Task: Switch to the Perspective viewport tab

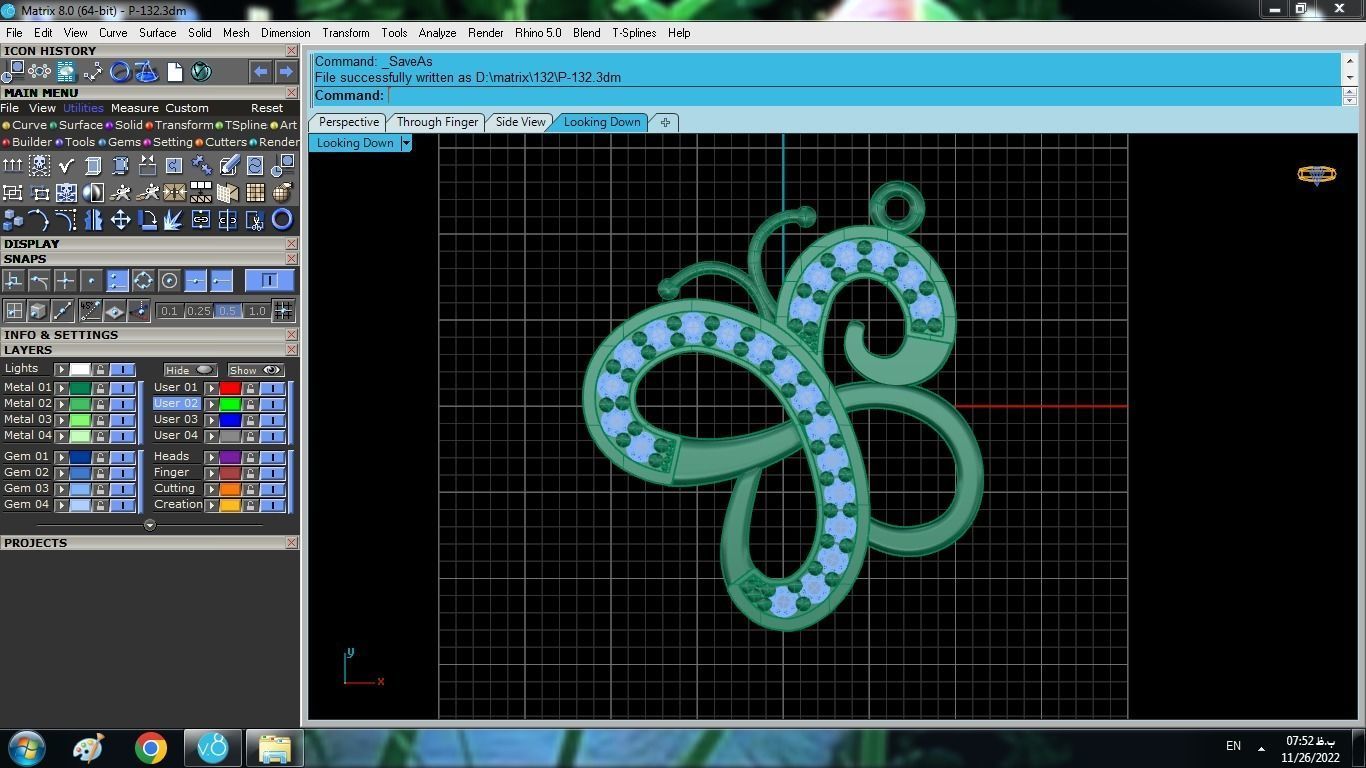Action: 349,122
